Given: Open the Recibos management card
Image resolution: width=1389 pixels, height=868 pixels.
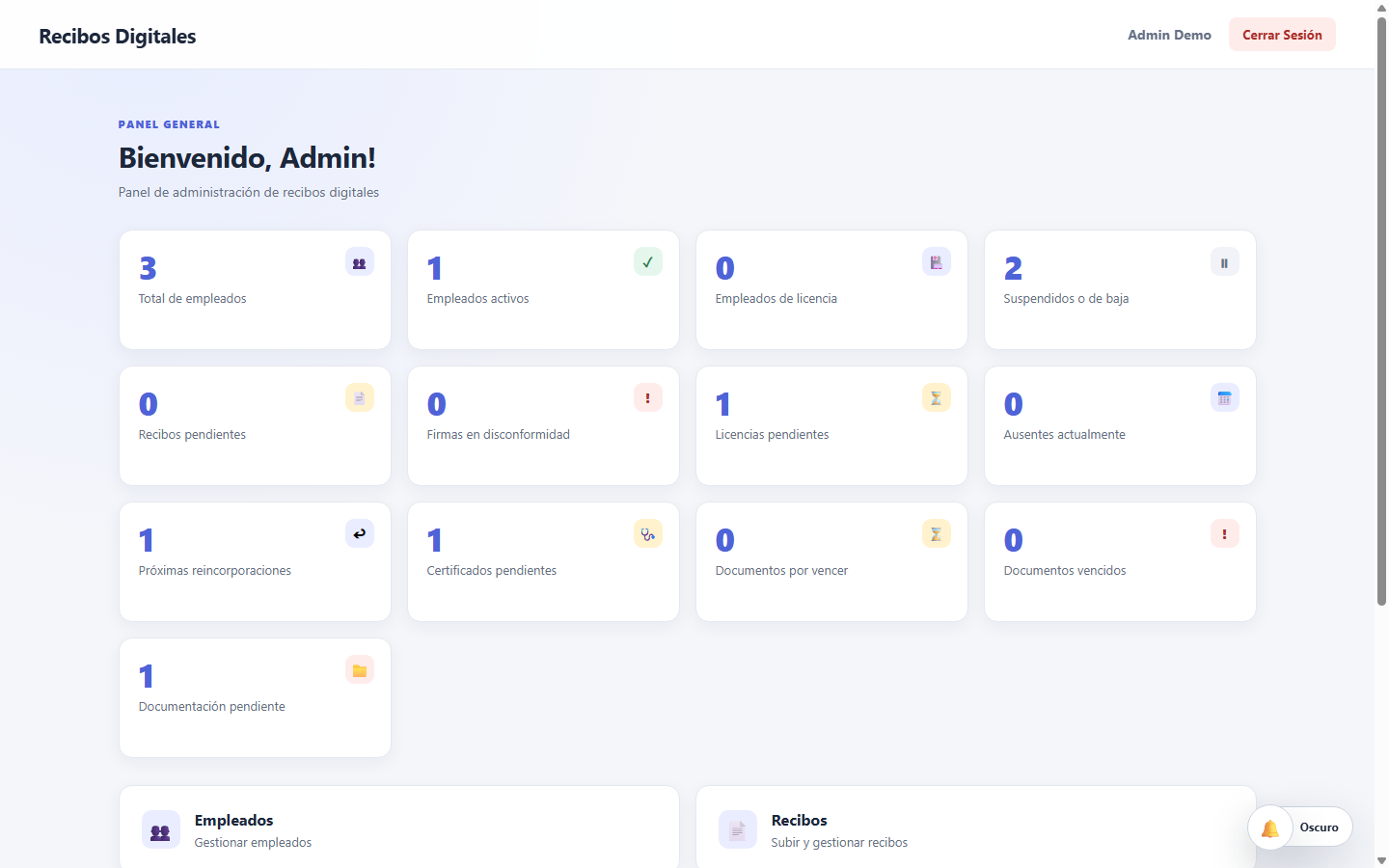Looking at the screenshot, I should pyautogui.click(x=976, y=827).
